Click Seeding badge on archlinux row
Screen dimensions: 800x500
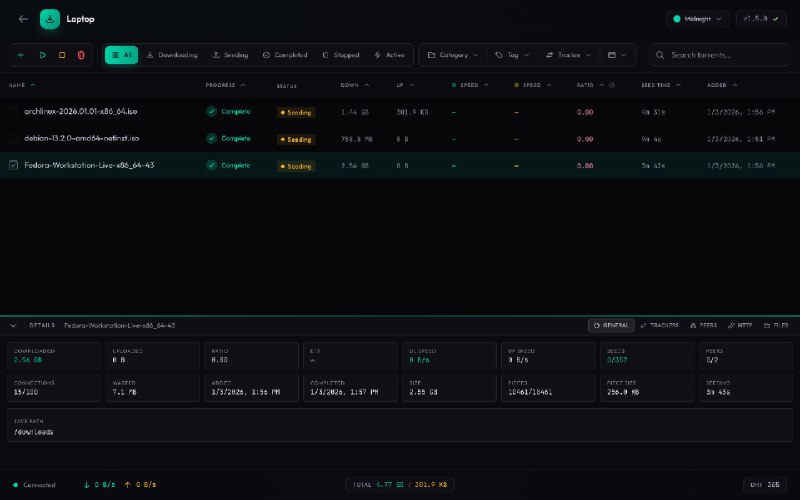(296, 112)
